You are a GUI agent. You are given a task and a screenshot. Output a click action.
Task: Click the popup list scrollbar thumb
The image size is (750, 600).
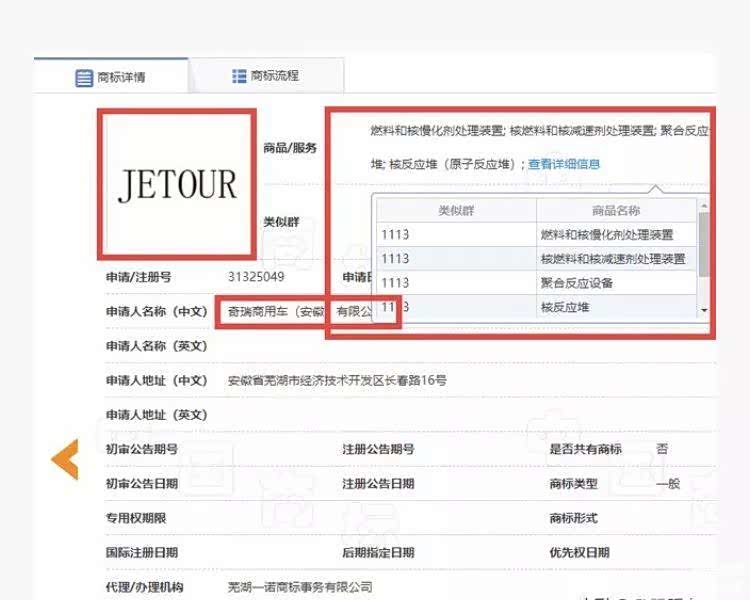[x=704, y=245]
